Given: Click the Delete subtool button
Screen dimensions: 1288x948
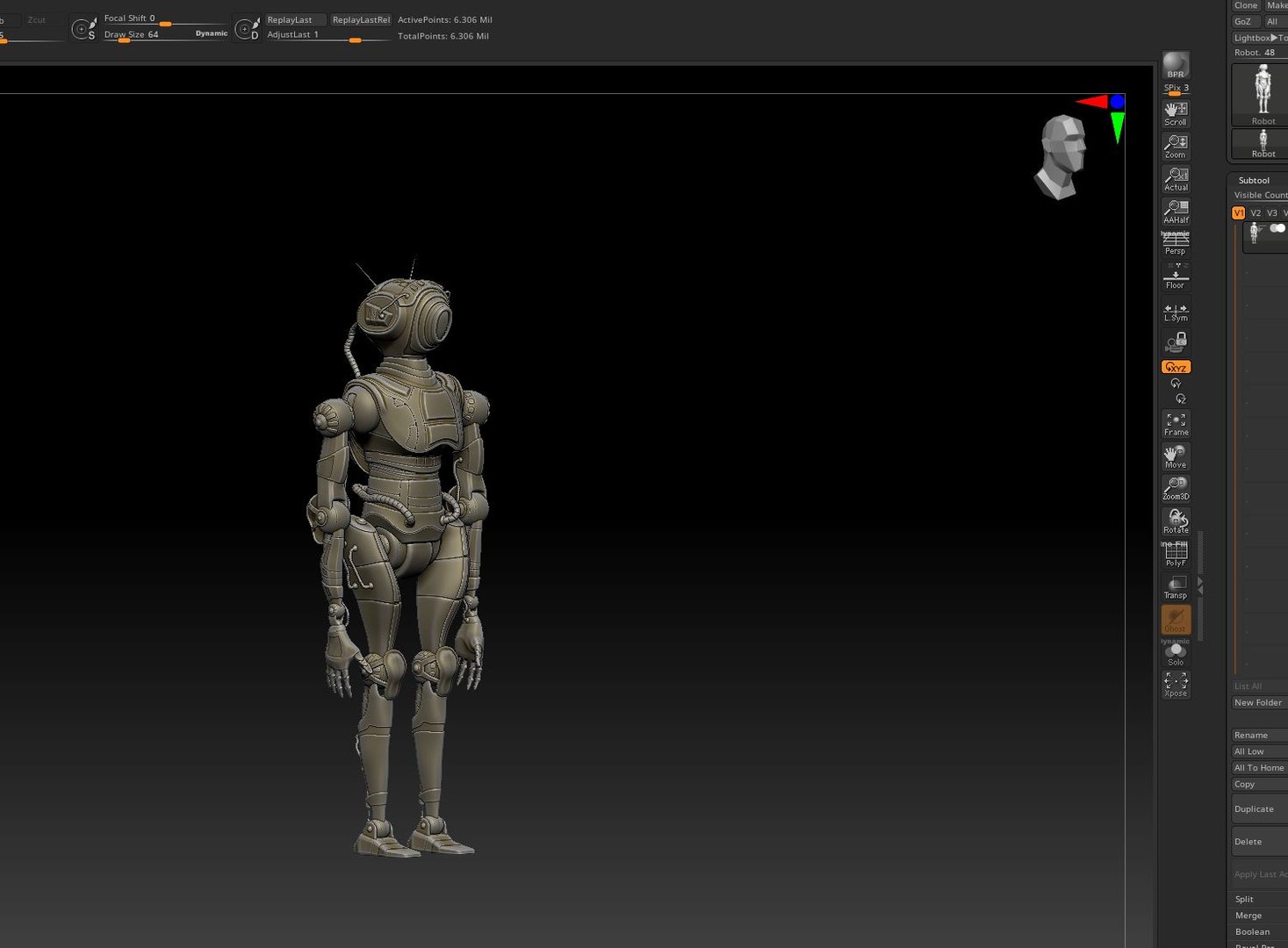Looking at the screenshot, I should tap(1259, 841).
